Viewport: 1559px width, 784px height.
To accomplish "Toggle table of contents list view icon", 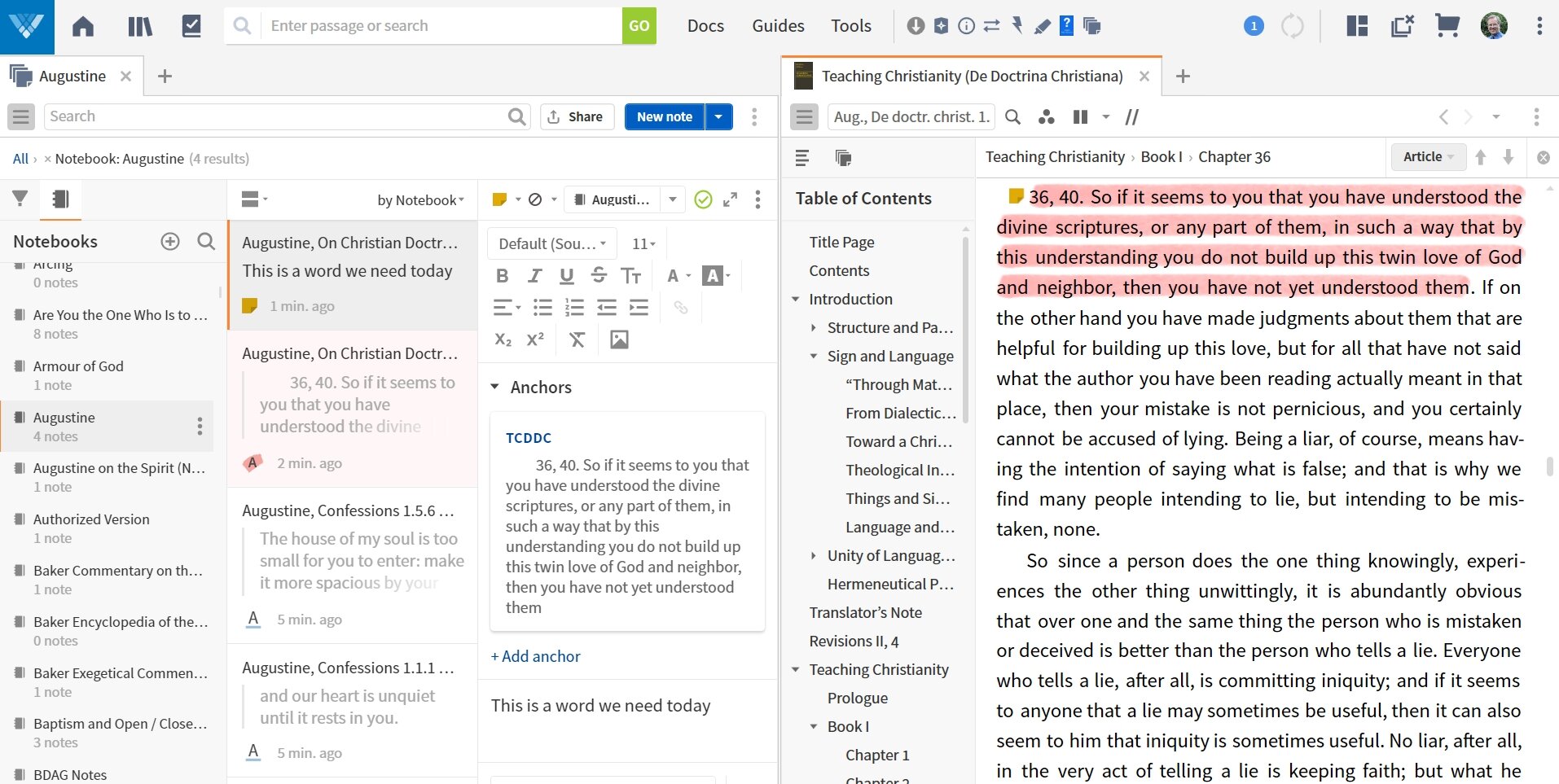I will click(x=802, y=158).
